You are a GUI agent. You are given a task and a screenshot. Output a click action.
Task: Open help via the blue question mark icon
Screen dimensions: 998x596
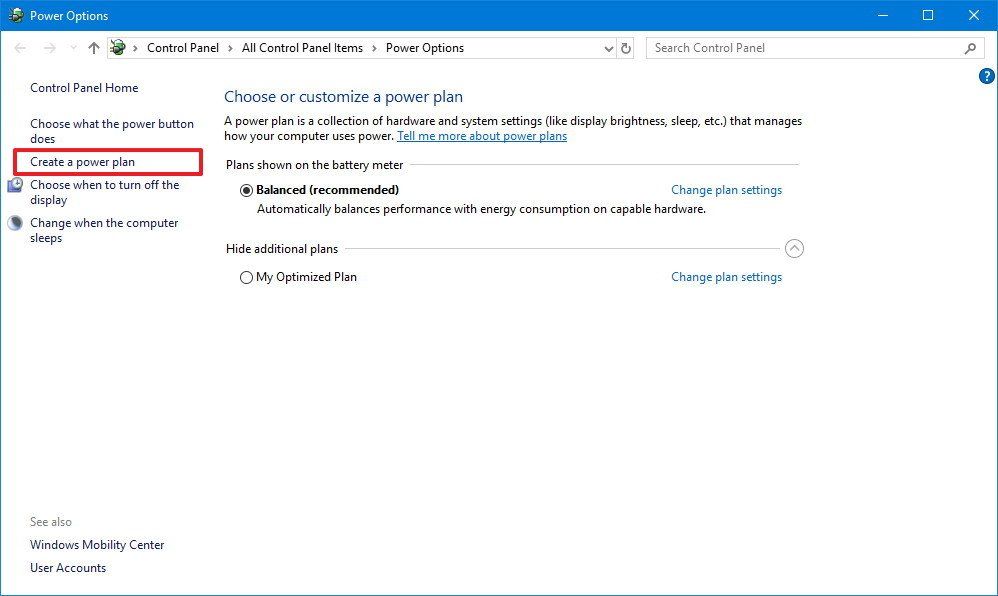coord(986,75)
